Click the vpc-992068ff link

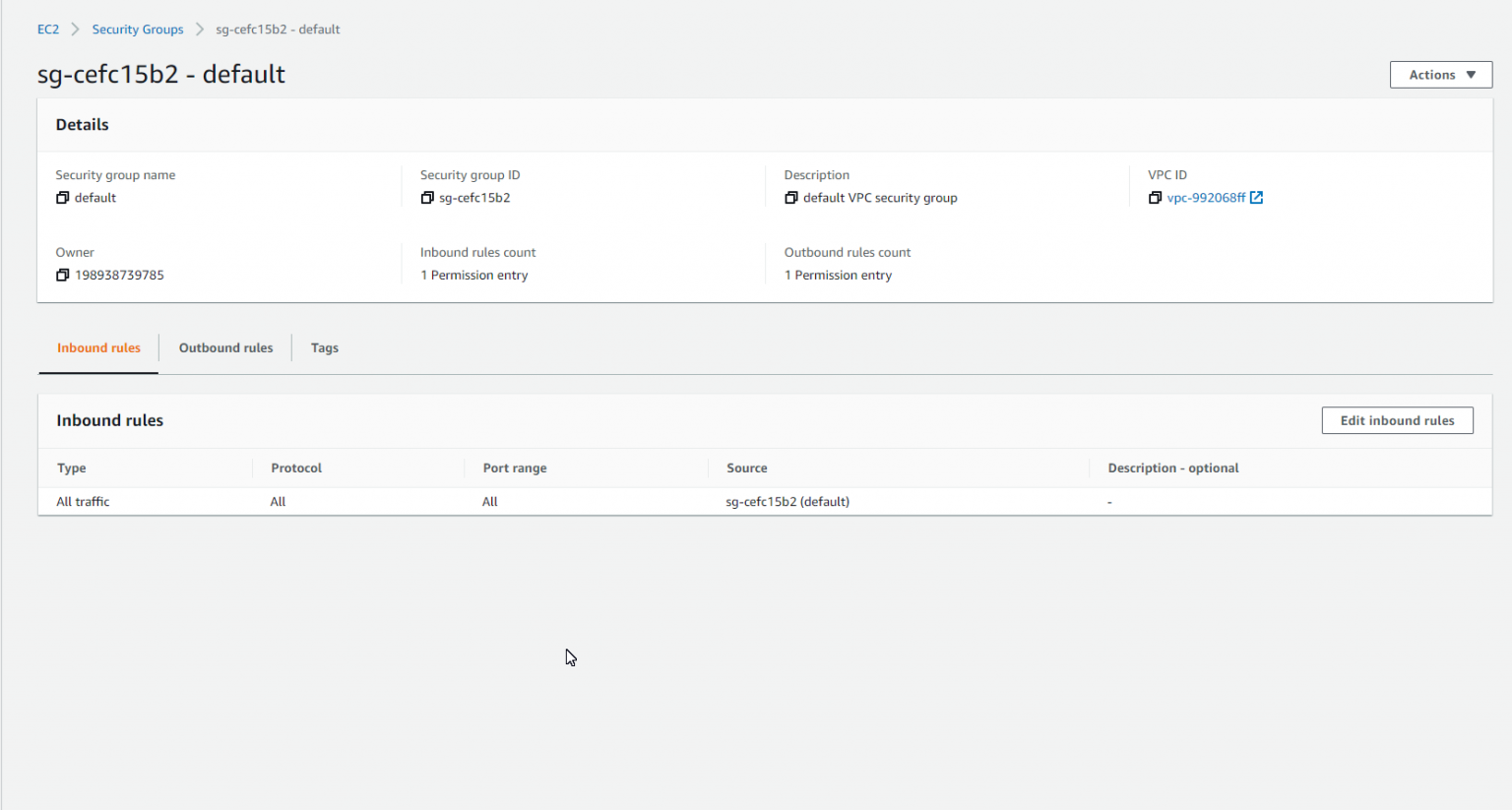[x=1207, y=197]
